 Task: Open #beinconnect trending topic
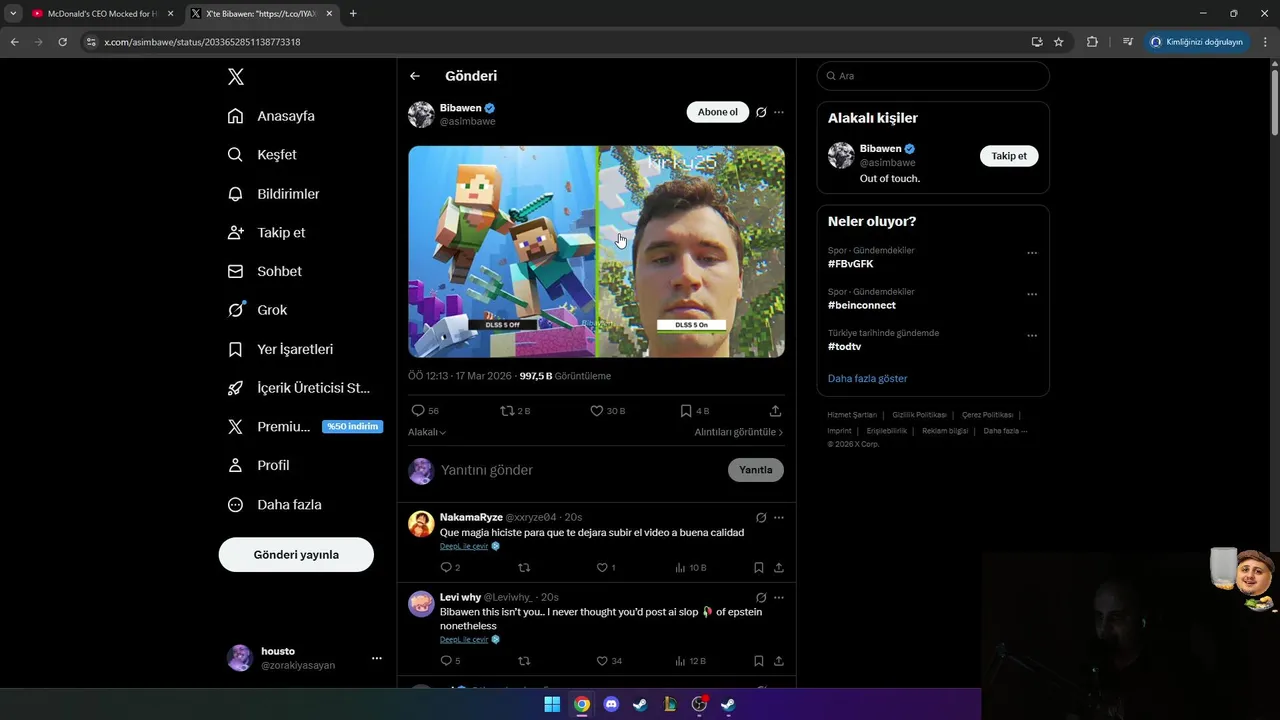862,305
